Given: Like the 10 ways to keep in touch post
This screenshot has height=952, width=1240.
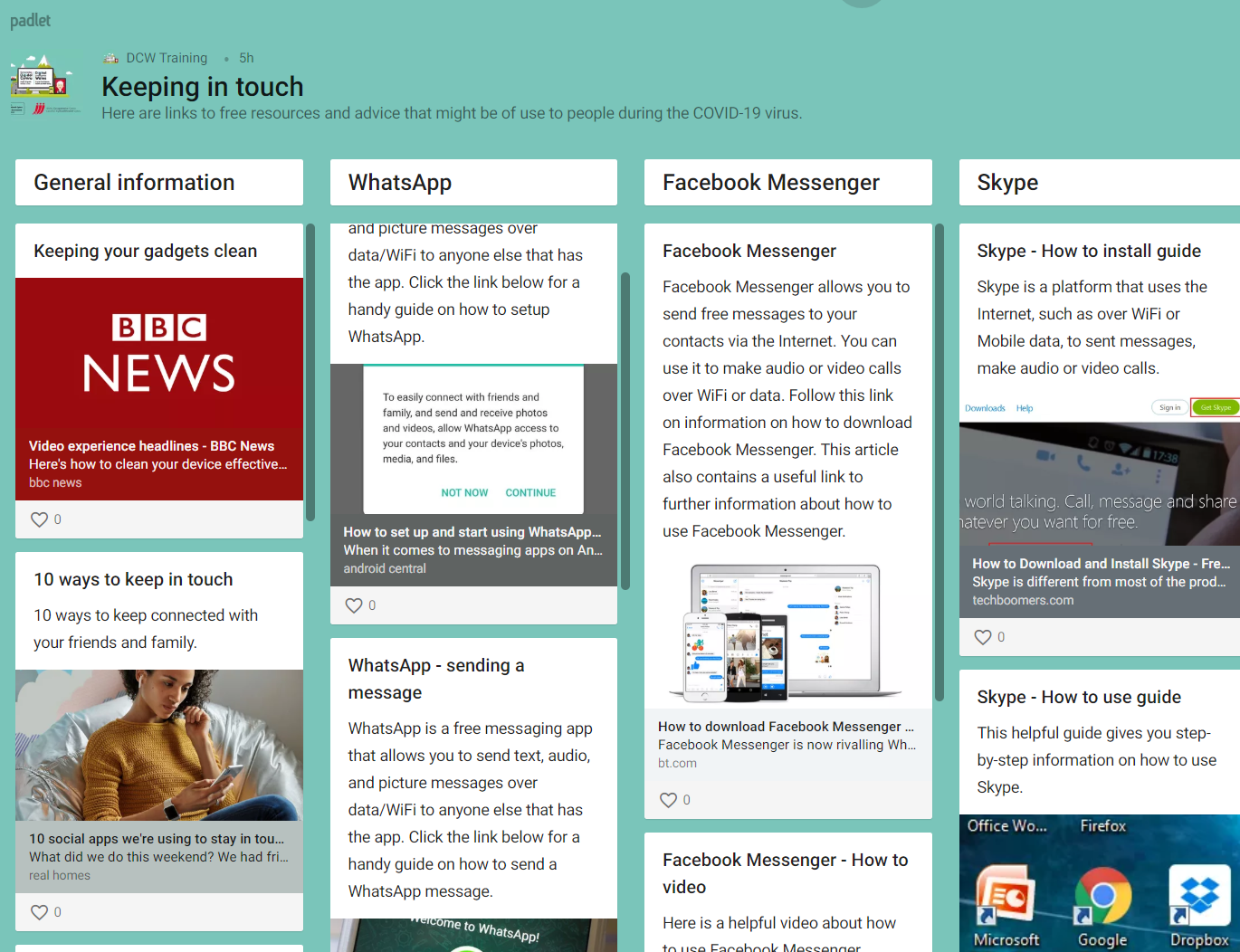Looking at the screenshot, I should (39, 912).
